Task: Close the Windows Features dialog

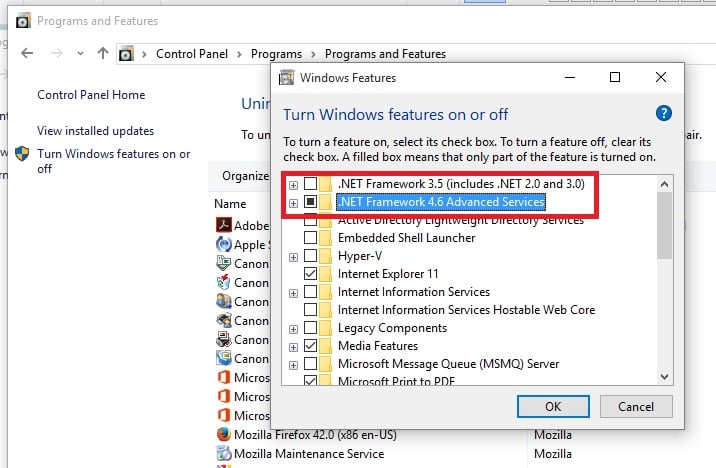Action: coord(661,77)
